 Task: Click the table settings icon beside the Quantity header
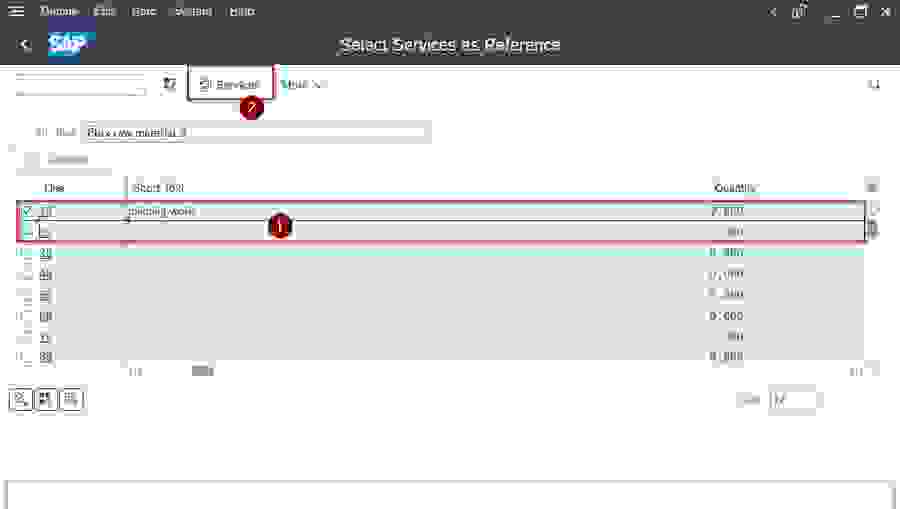click(872, 188)
